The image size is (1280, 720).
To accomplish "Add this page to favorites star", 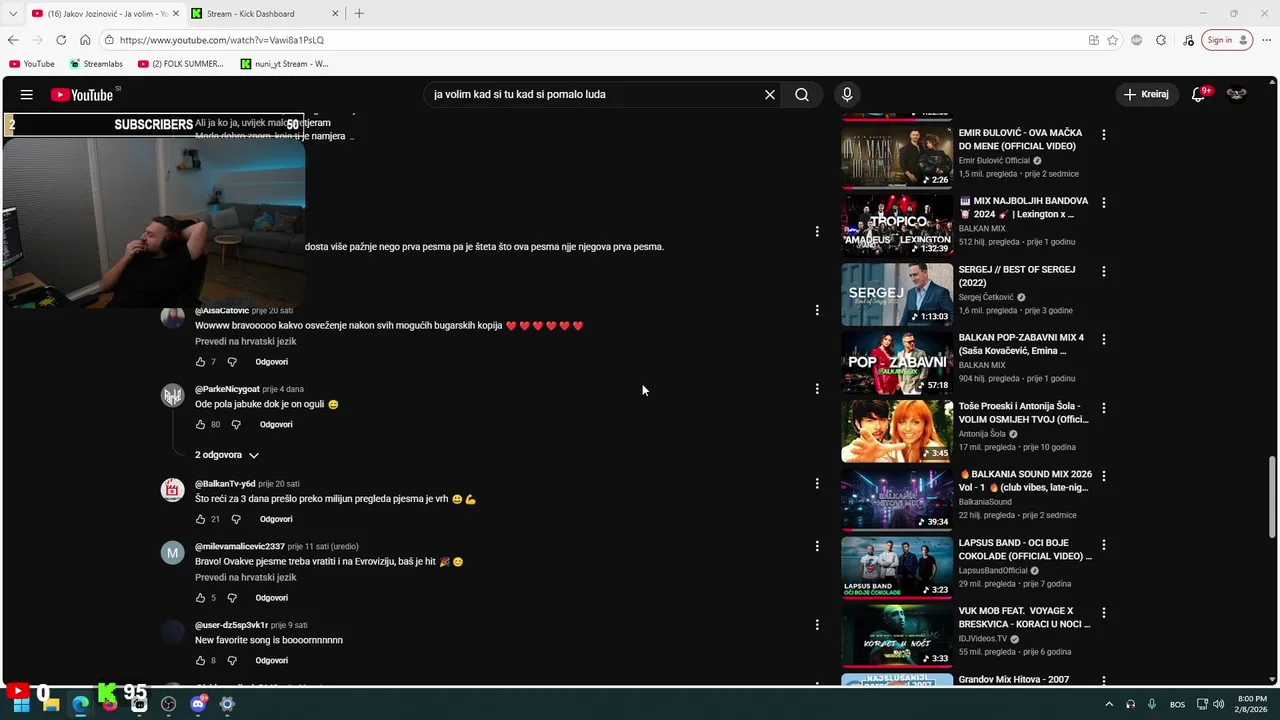I will 1112,40.
